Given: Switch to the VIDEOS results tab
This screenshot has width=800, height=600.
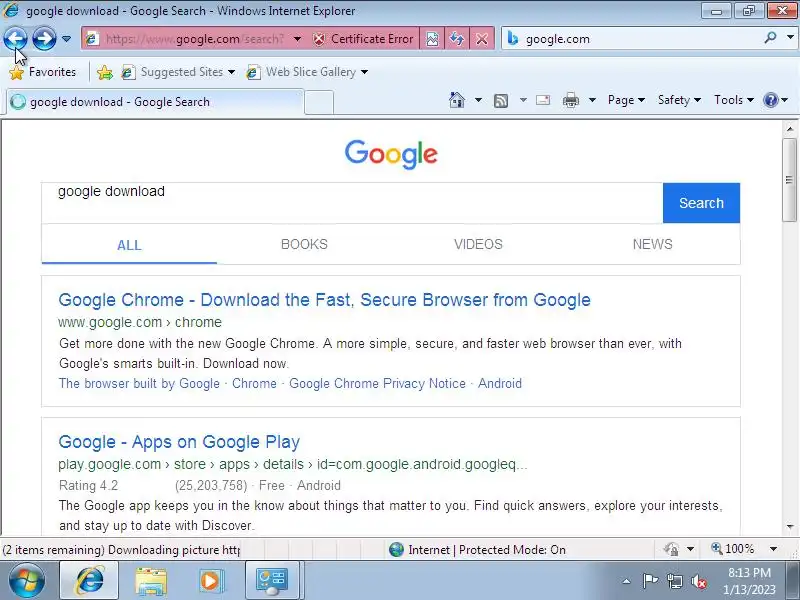Looking at the screenshot, I should coord(478,244).
